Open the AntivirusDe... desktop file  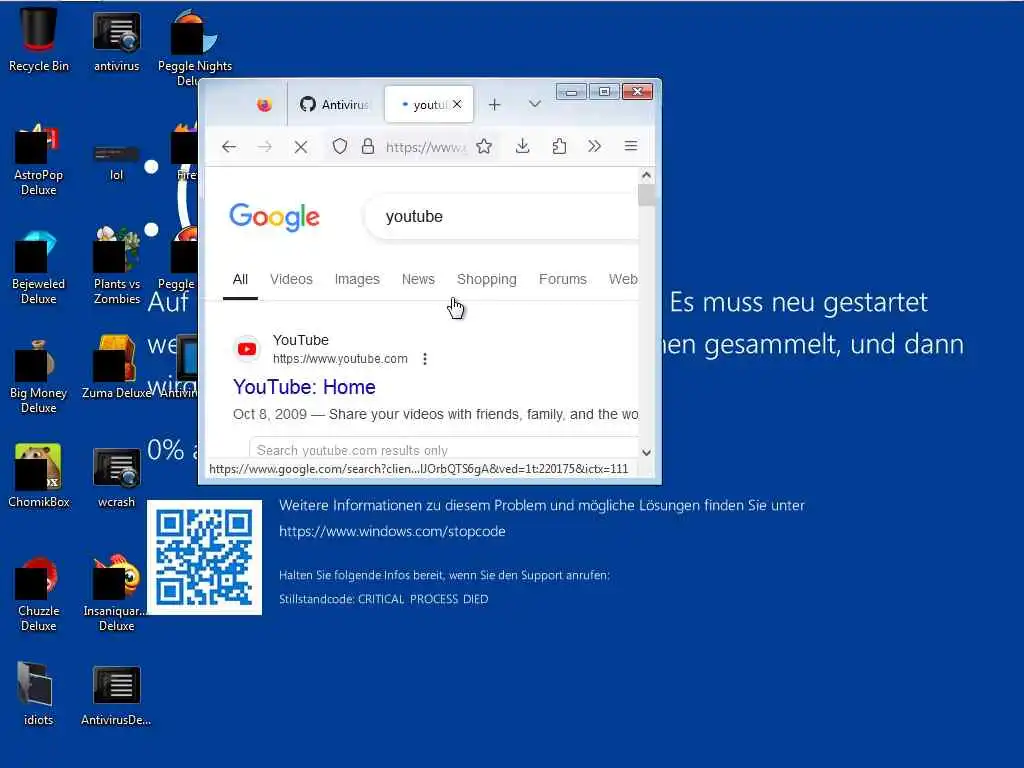[x=116, y=696]
